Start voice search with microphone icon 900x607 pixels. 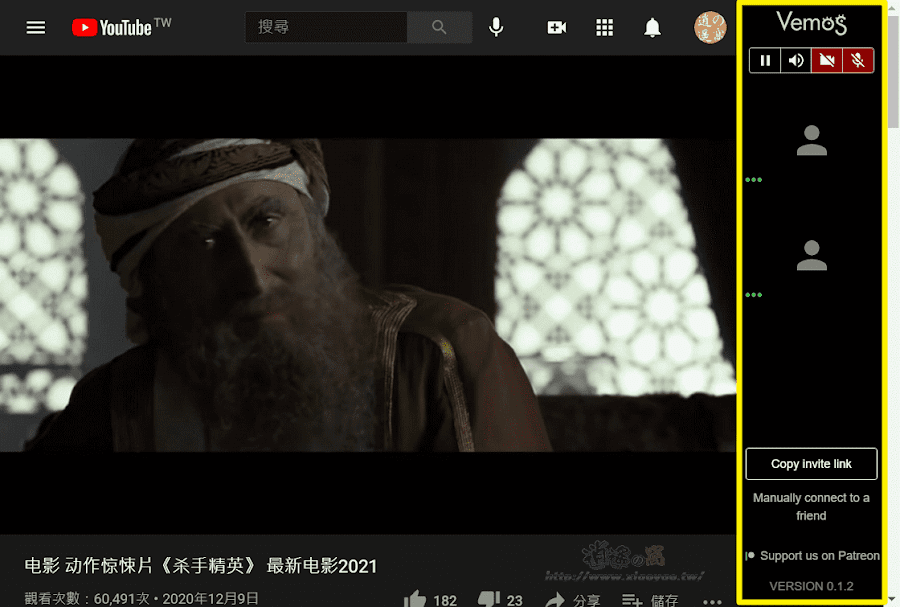pyautogui.click(x=496, y=27)
